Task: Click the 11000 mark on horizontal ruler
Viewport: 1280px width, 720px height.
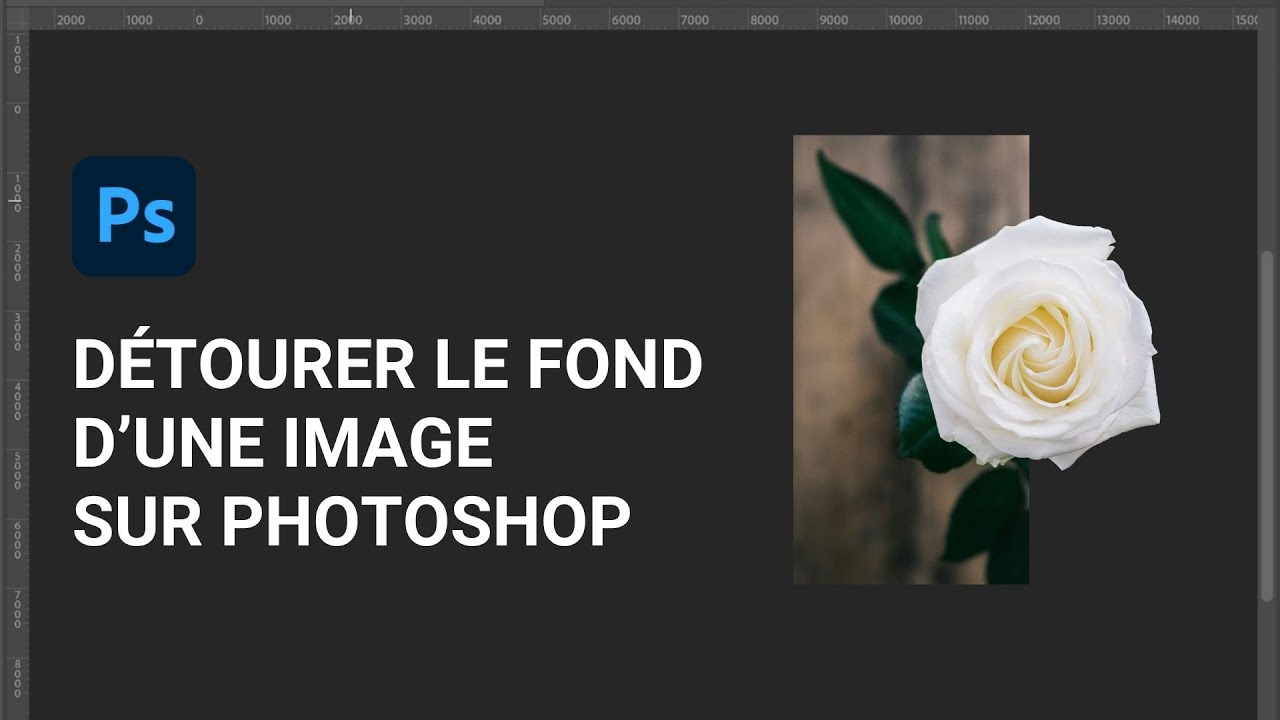Action: tap(973, 20)
